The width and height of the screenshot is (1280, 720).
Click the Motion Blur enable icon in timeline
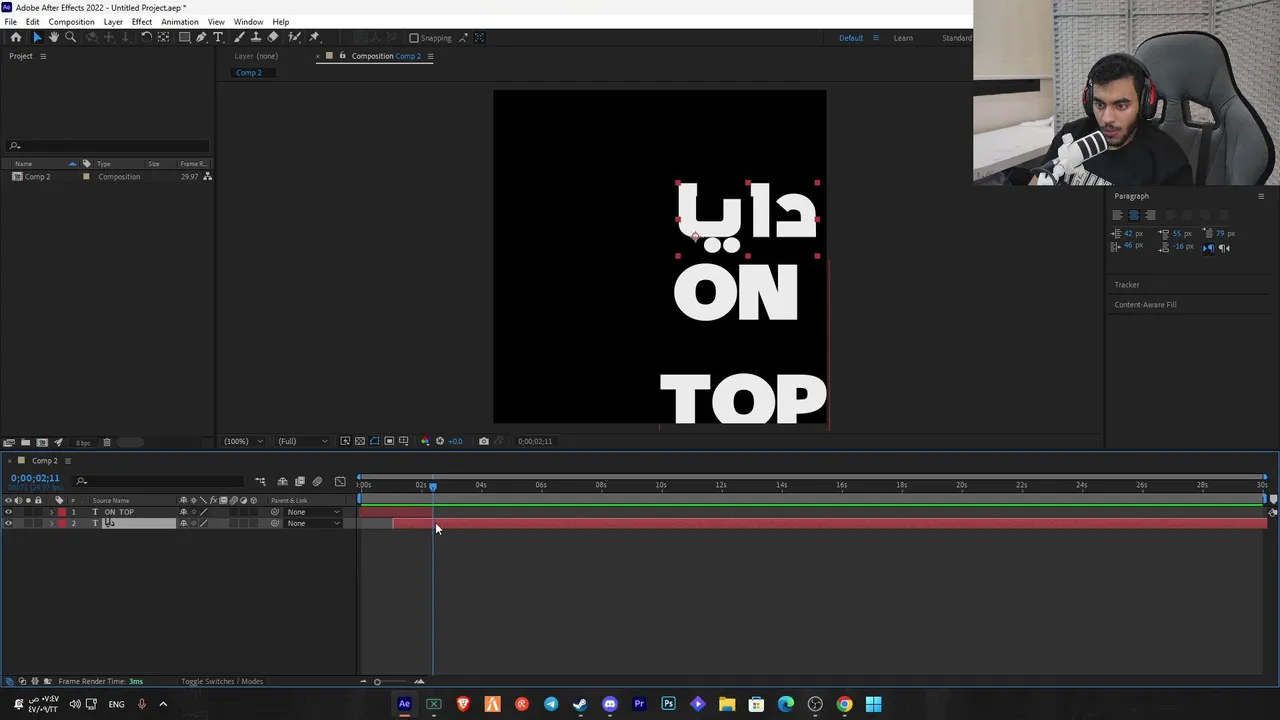coord(317,481)
